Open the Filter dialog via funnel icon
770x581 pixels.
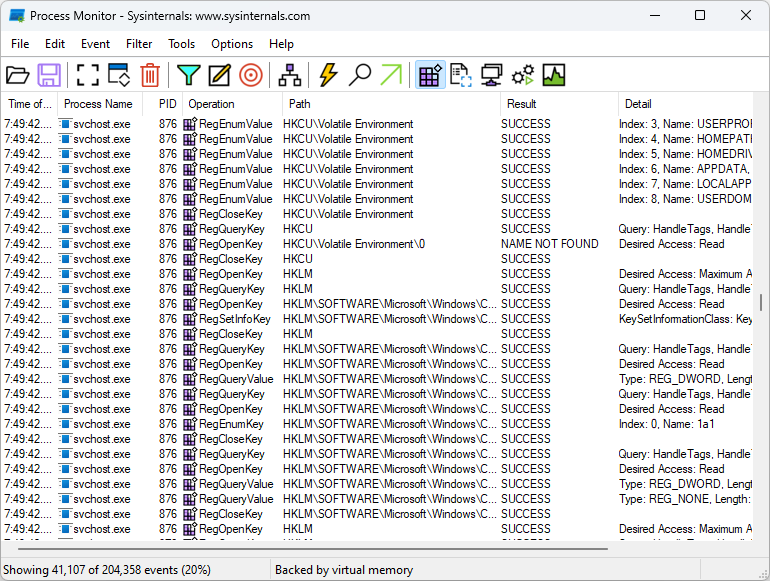188,75
